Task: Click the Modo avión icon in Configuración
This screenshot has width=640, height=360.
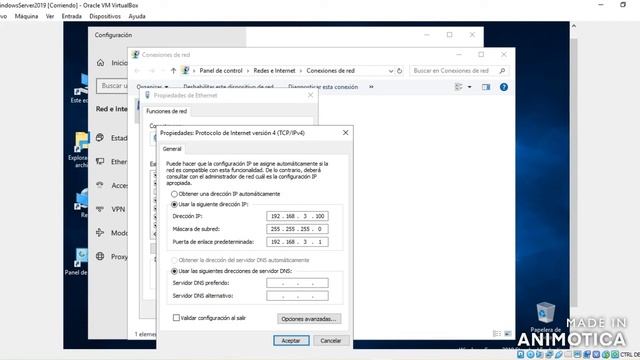Action: click(100, 233)
